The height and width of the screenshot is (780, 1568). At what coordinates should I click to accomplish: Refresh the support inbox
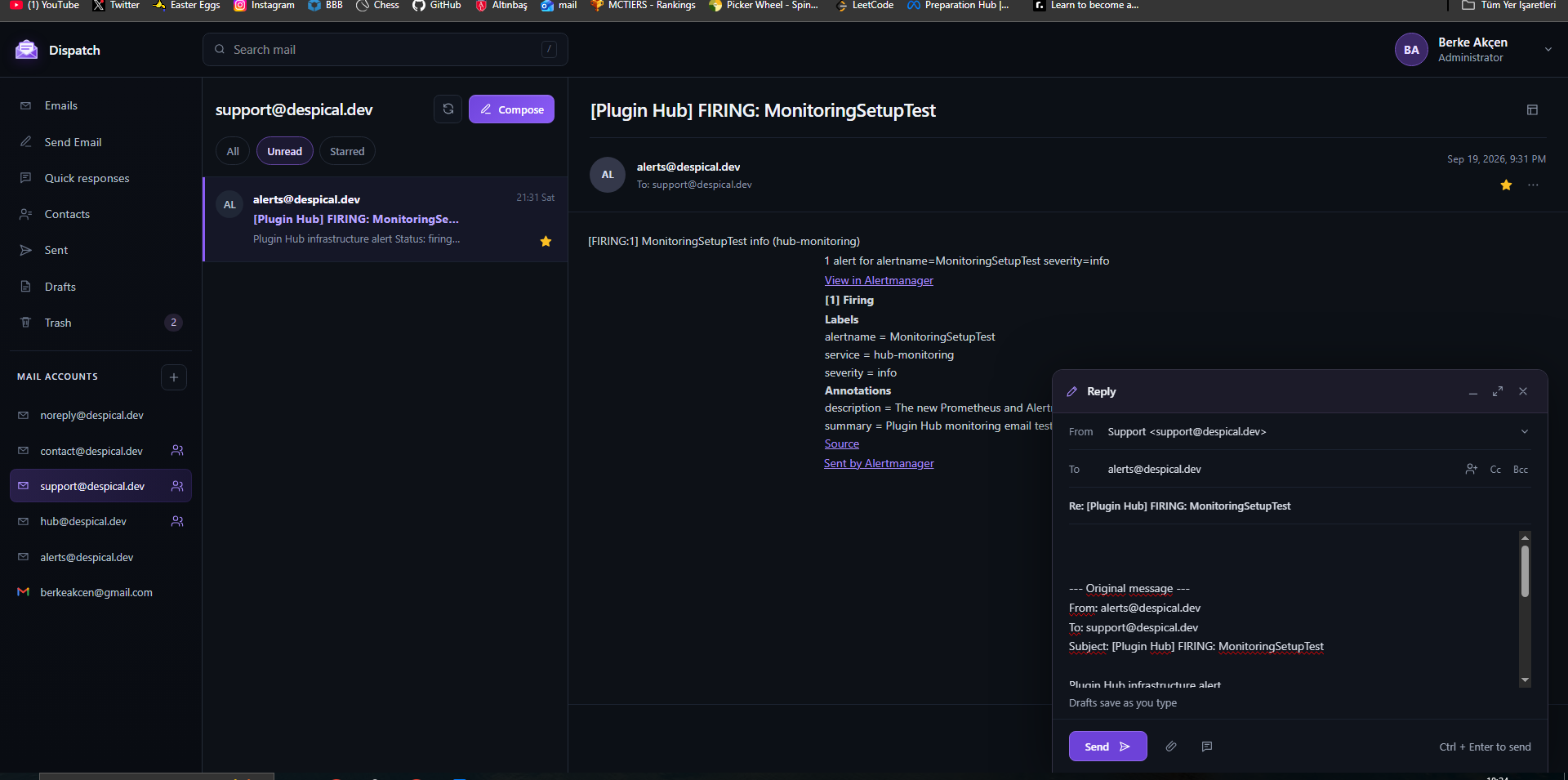click(x=448, y=109)
